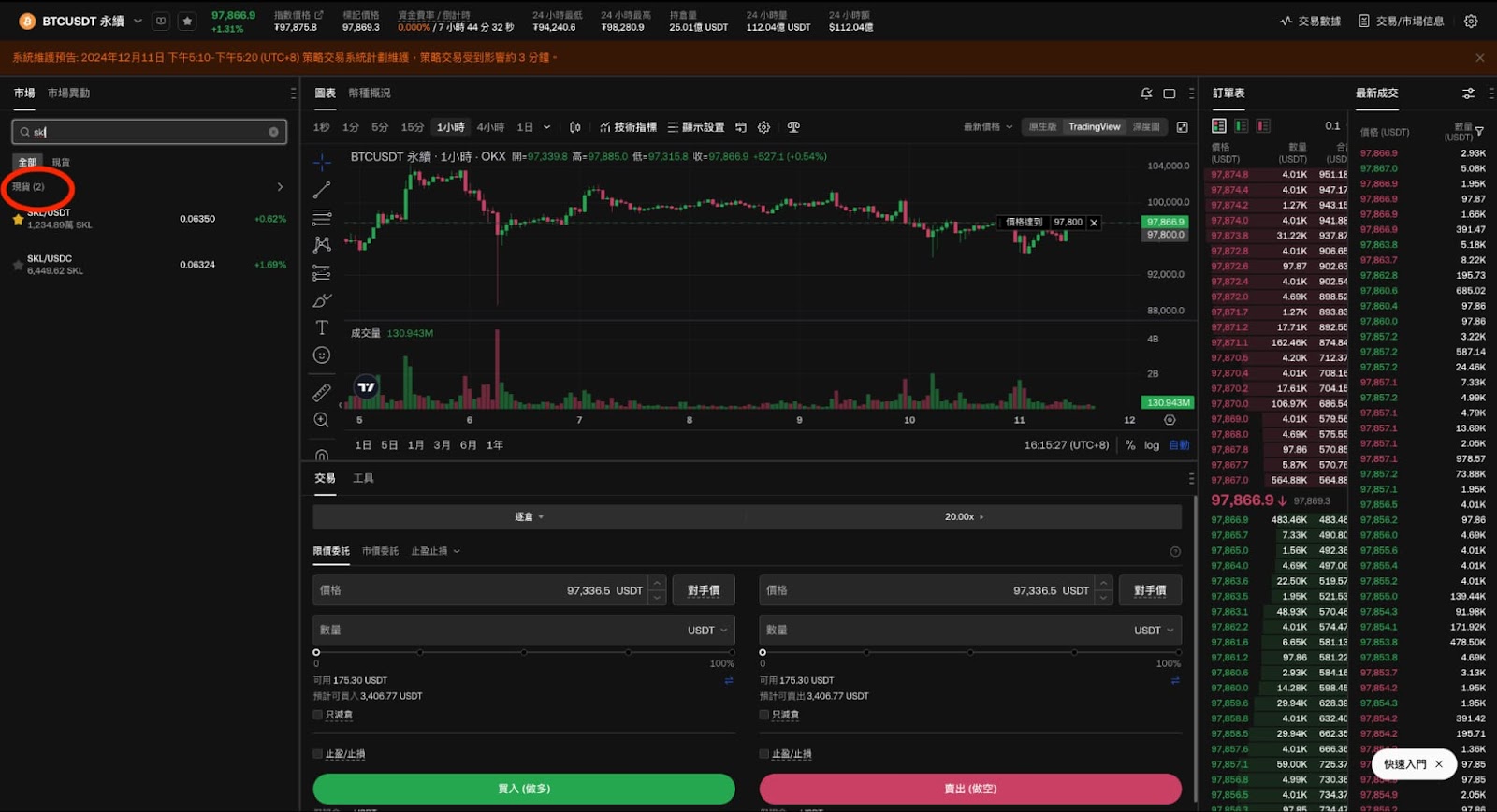Viewport: 1497px width, 812px height.
Task: Open the price alert bell icon
Action: (1146, 94)
